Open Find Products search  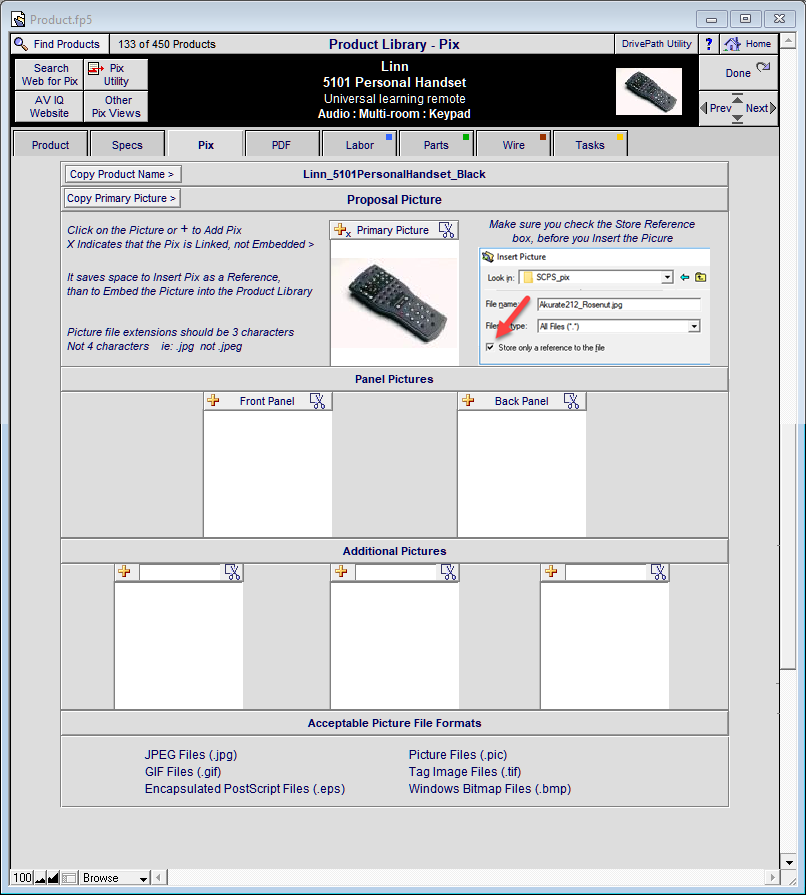tap(60, 44)
